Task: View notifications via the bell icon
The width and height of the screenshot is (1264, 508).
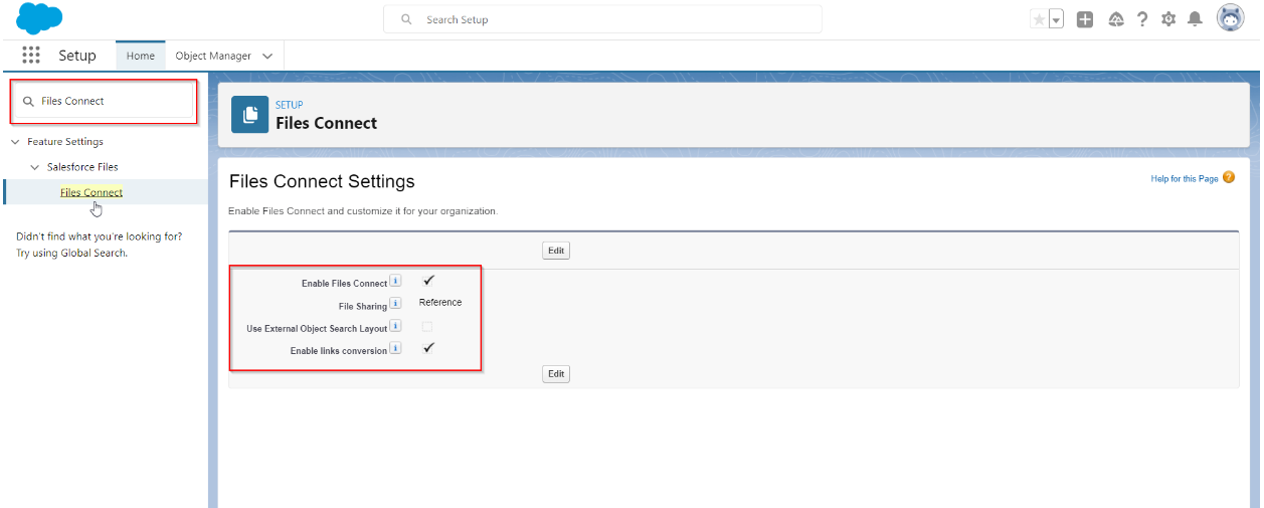Action: tap(1194, 20)
